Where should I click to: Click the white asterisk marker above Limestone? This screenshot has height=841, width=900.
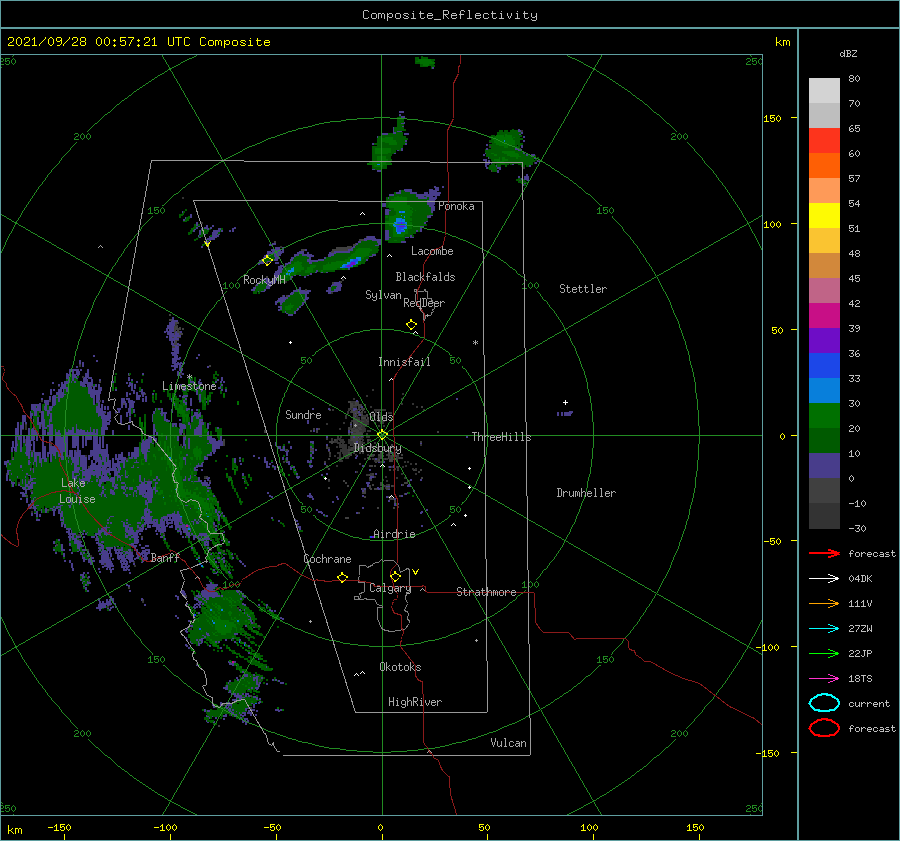pos(189,377)
